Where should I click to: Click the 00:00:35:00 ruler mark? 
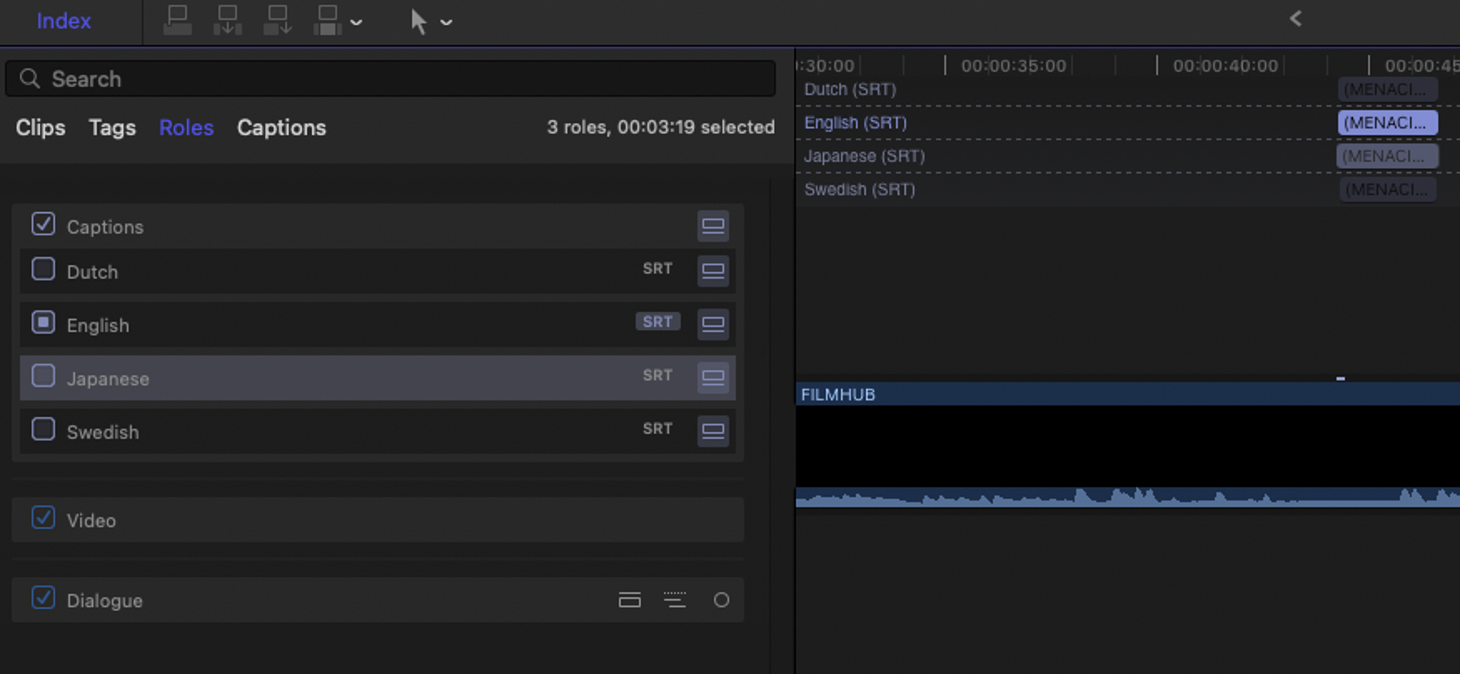1013,66
